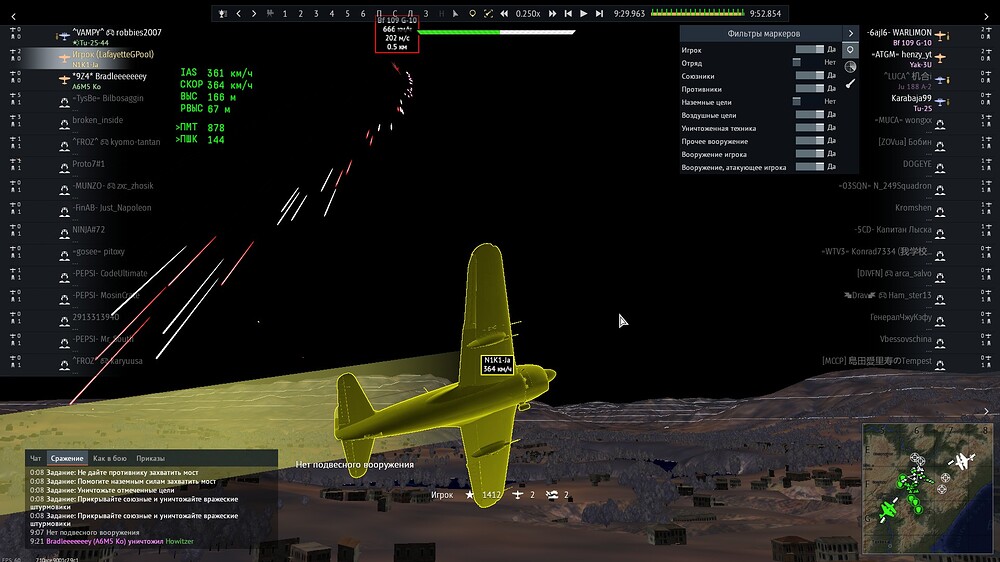The height and width of the screenshot is (562, 1000).
Task: Click the С camera mode button
Action: 395,13
